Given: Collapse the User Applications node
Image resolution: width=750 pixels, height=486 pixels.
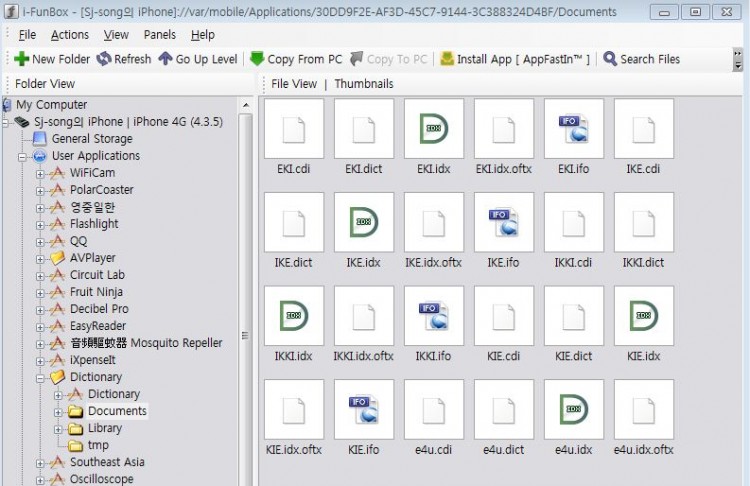Looking at the screenshot, I should (23, 156).
